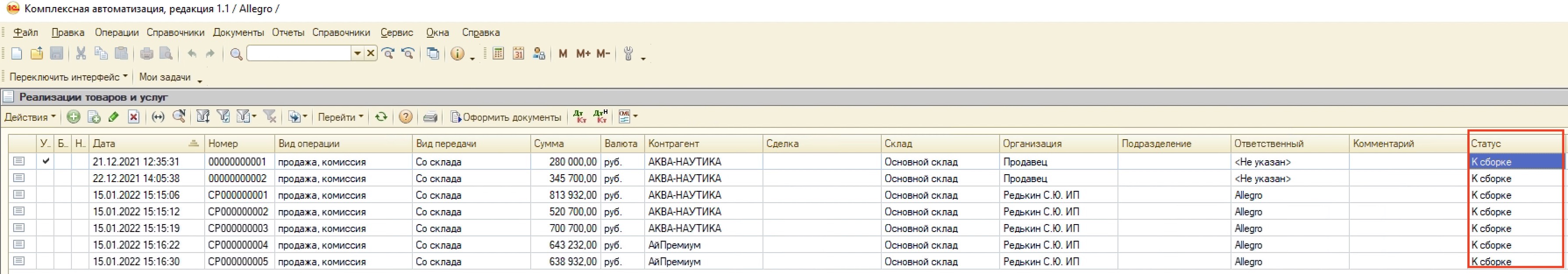Image resolution: width=1568 pixels, height=274 pixels.
Task: Open Окна menu
Action: point(438,33)
